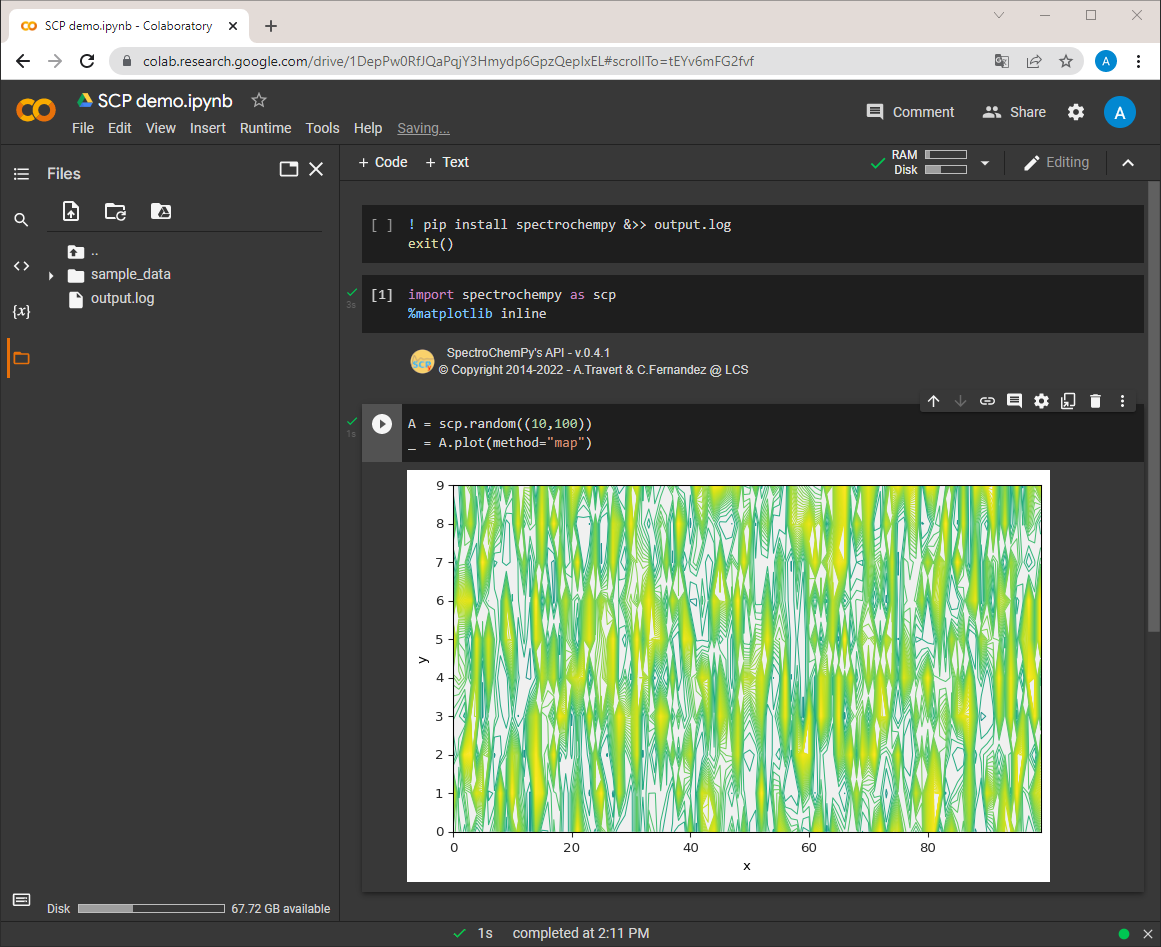Viewport: 1161px width, 947px height.
Task: Run the A.plot cell
Action: [x=382, y=424]
